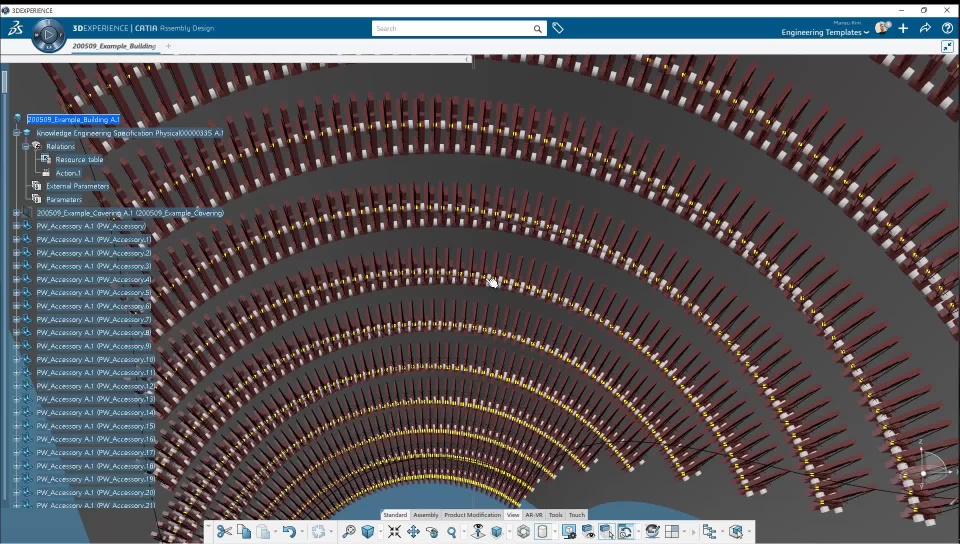Switch to the Standard tab
This screenshot has width=960, height=544.
pos(395,515)
